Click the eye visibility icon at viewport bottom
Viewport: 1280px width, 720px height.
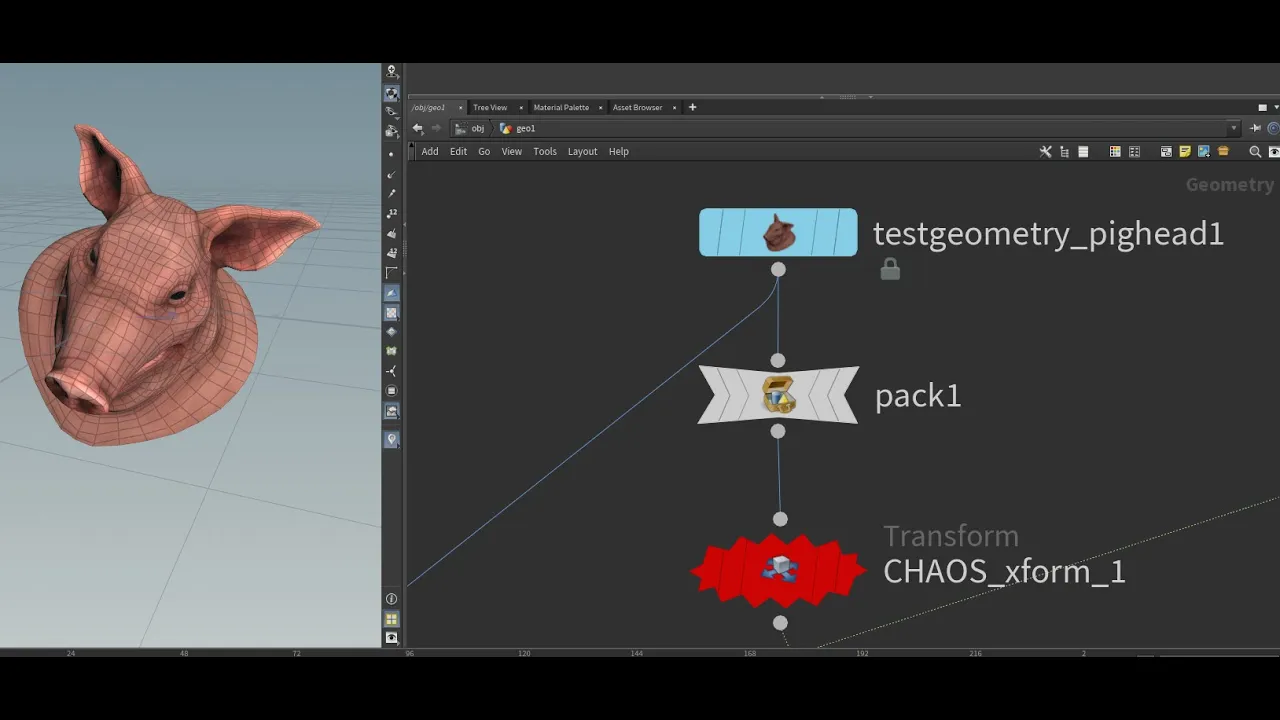(392, 637)
